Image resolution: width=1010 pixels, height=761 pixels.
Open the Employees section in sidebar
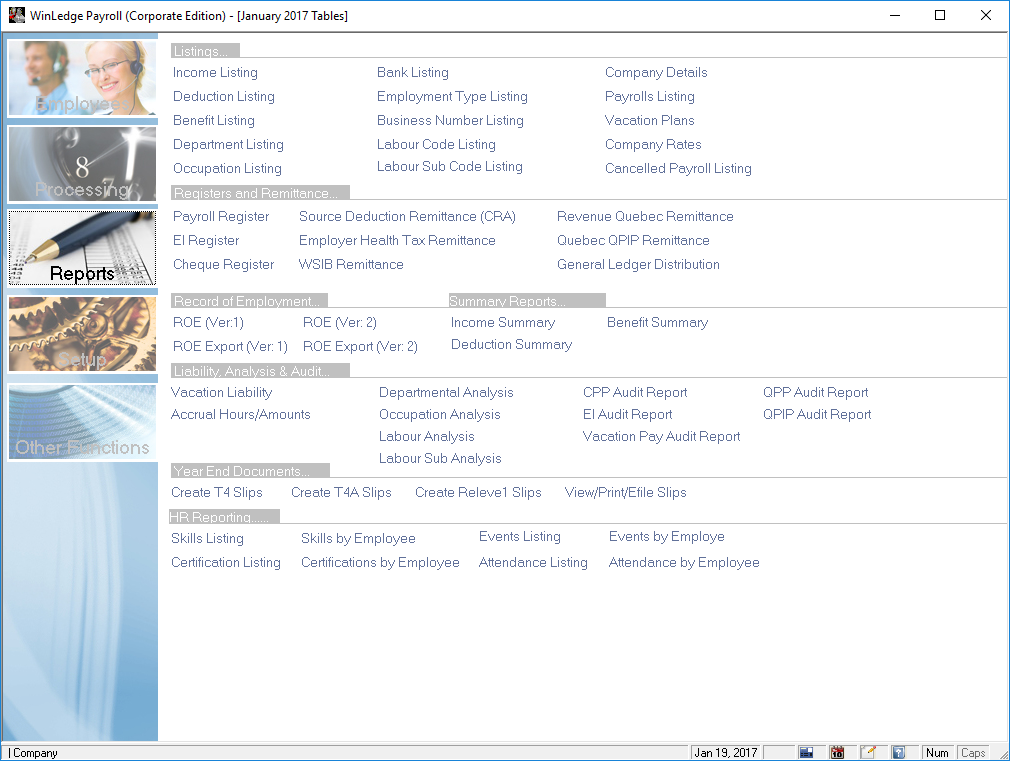tap(82, 78)
